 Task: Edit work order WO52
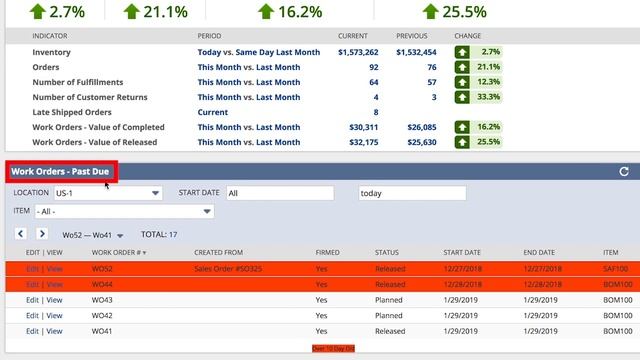(32, 269)
